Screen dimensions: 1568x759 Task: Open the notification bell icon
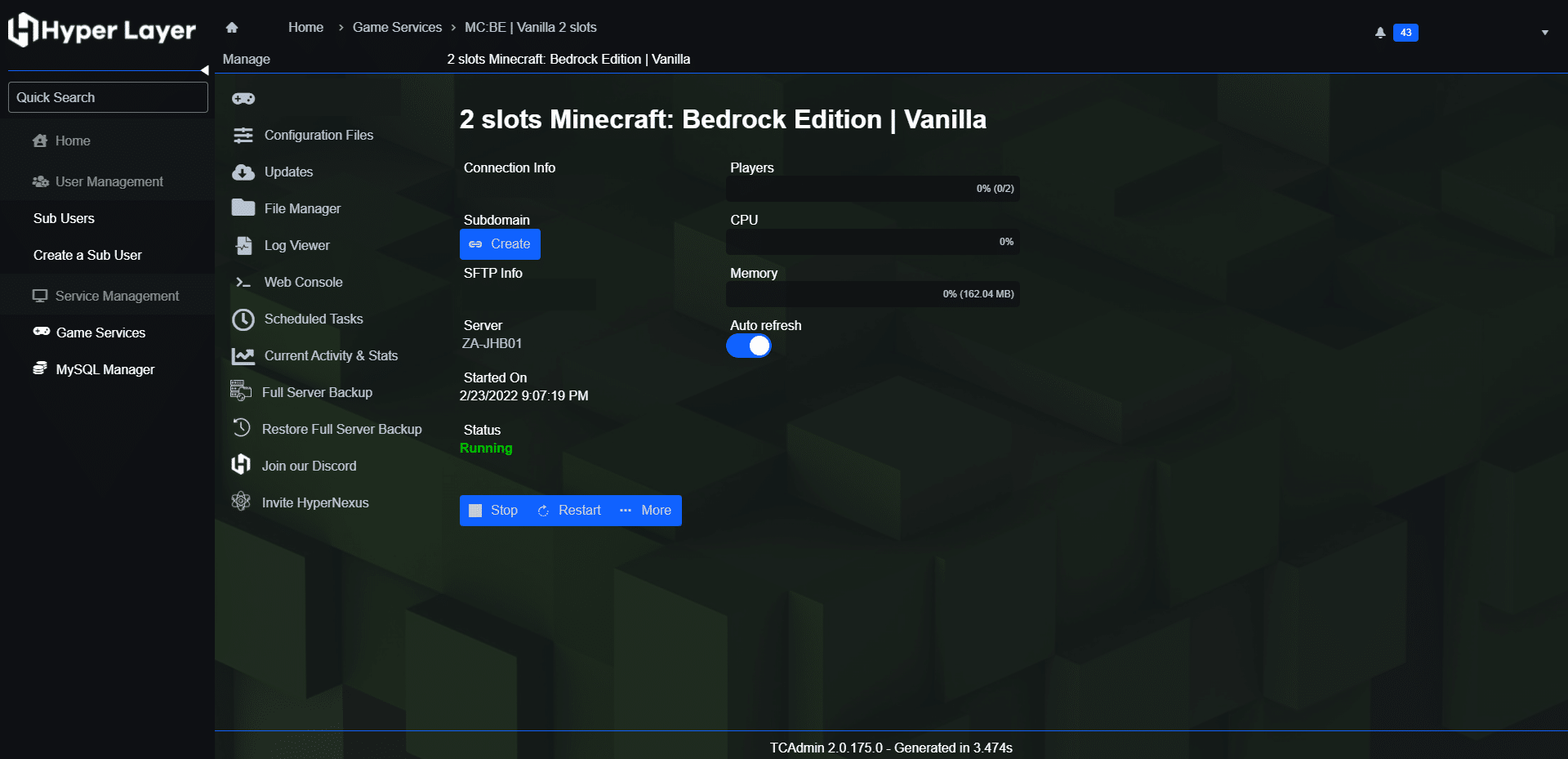1380,33
